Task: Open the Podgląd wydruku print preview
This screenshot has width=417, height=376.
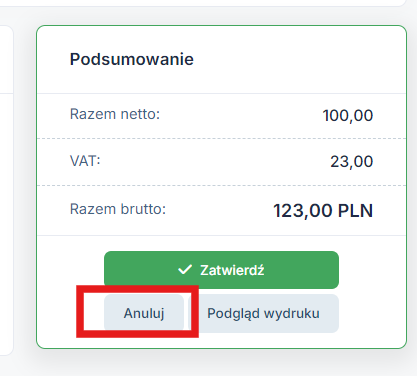Action: click(x=263, y=313)
